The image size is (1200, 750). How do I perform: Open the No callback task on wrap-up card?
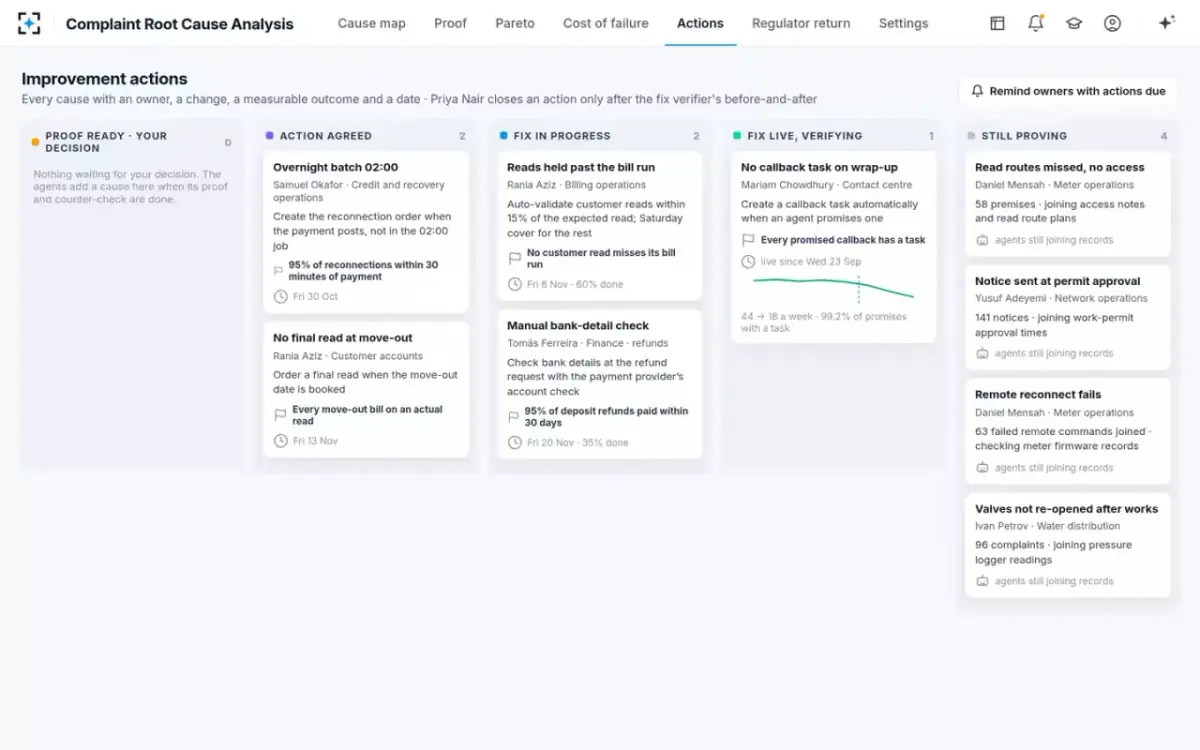pyautogui.click(x=833, y=247)
